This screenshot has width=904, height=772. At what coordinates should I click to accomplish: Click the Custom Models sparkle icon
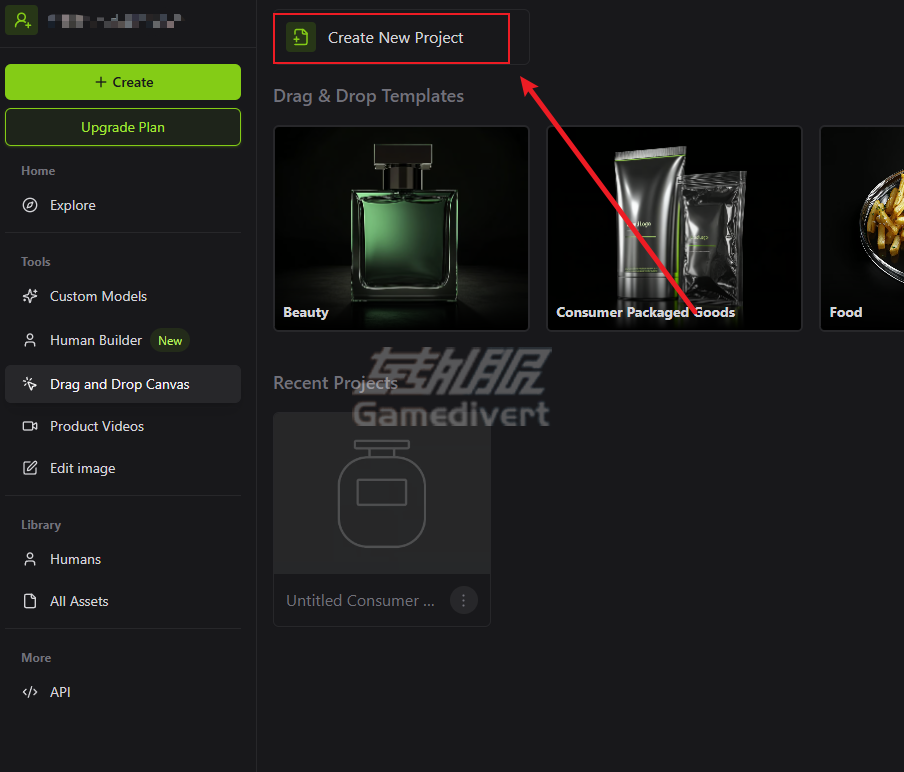(x=30, y=296)
